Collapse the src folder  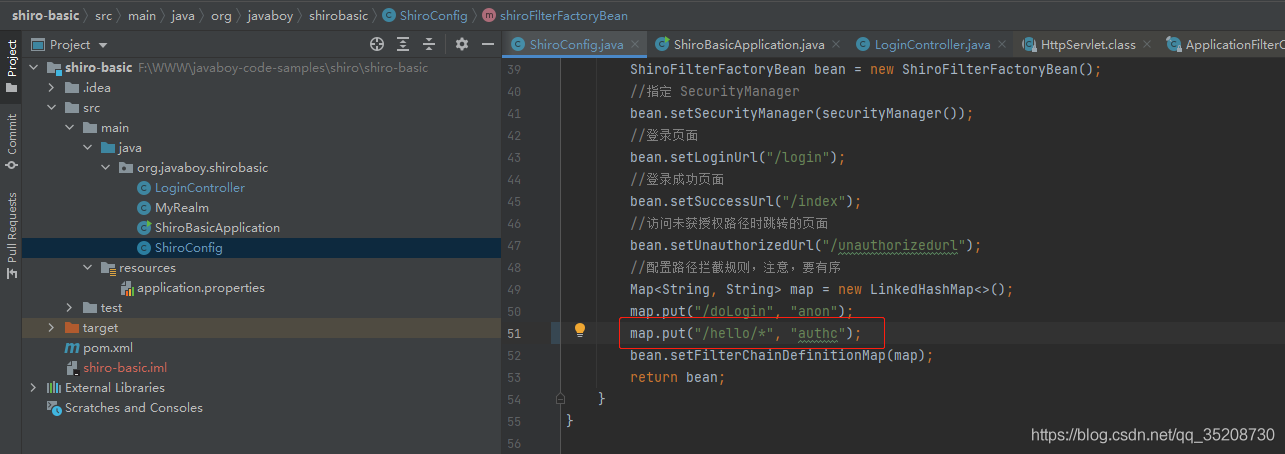[x=52, y=108]
